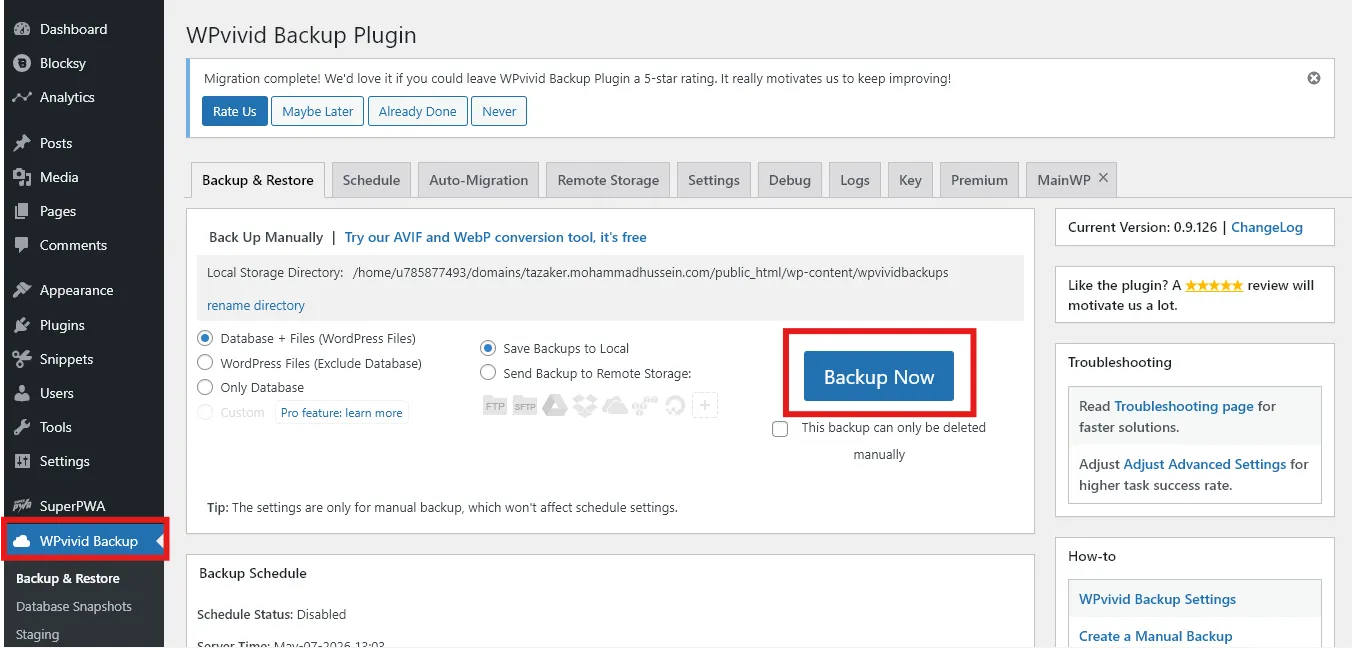Click the Maybe Later button

pyautogui.click(x=318, y=111)
